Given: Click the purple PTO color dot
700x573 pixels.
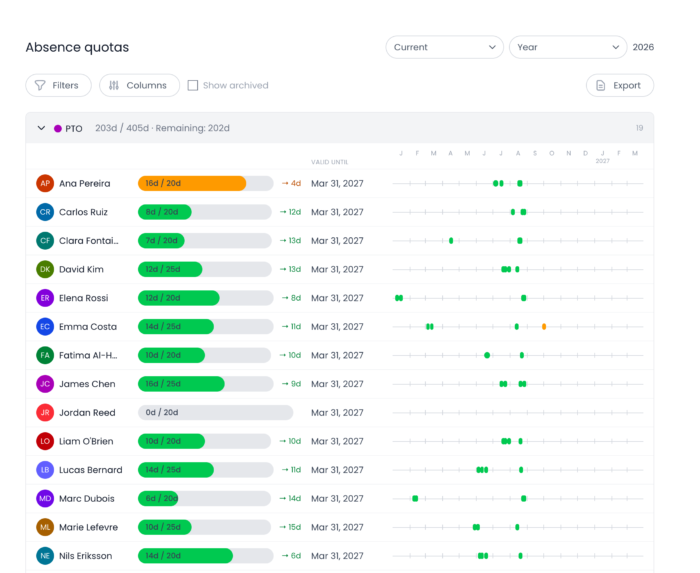Looking at the screenshot, I should click(x=58, y=129).
